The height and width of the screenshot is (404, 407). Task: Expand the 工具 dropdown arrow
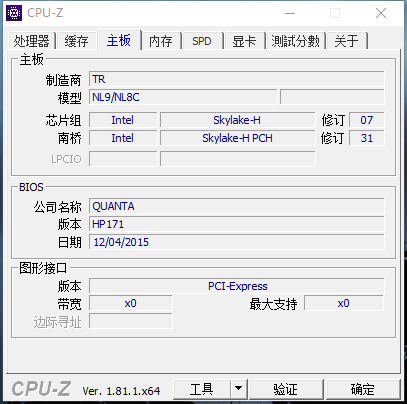(238, 389)
